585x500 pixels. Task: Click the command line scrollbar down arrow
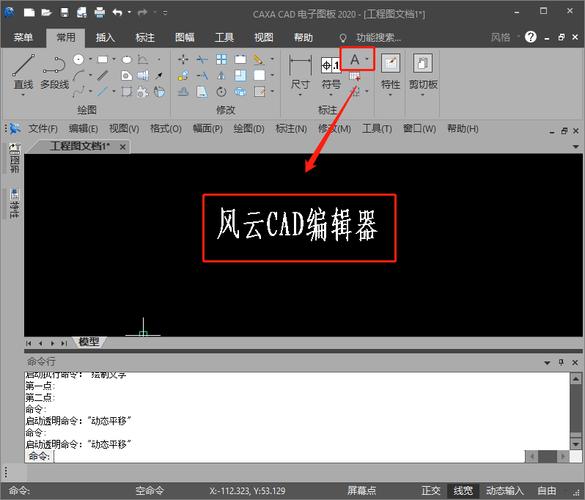576,444
